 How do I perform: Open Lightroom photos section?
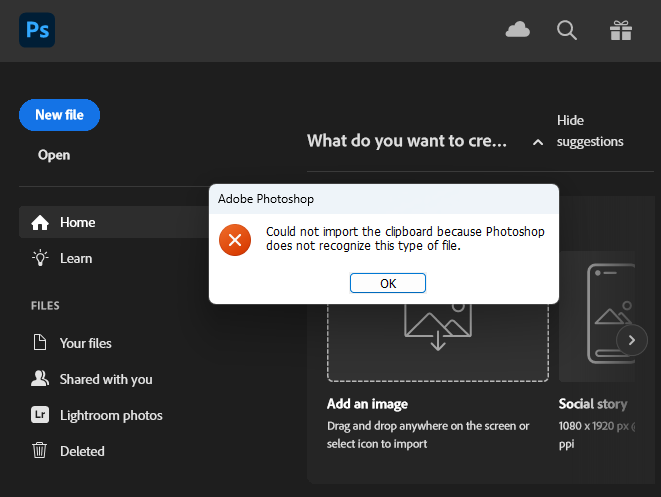[111, 416]
